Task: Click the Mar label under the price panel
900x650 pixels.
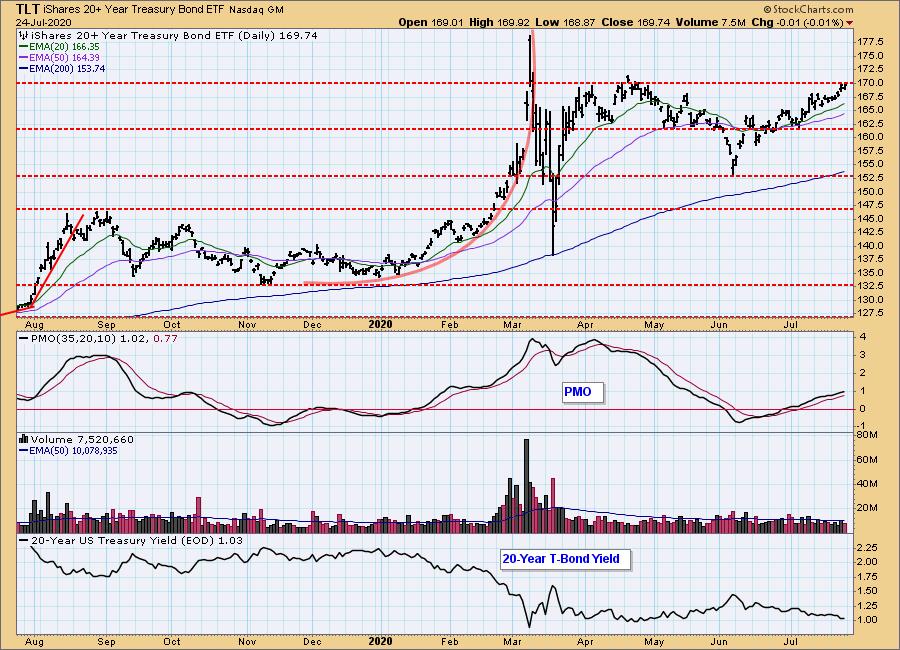Action: [512, 325]
